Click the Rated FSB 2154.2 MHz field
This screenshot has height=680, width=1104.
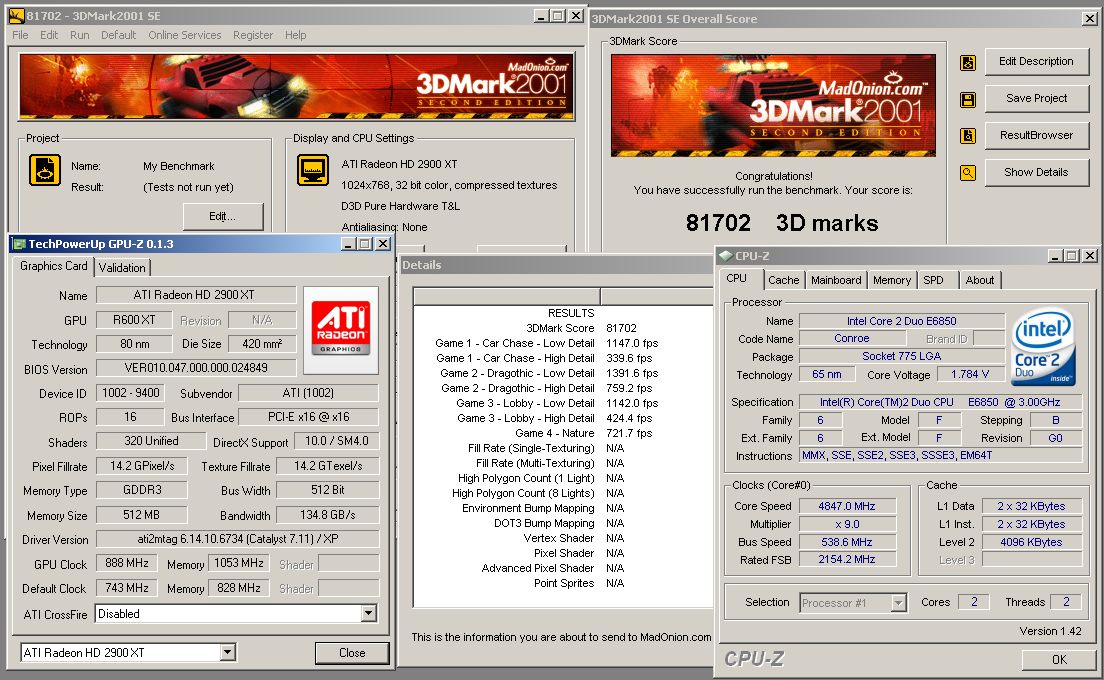click(x=846, y=560)
